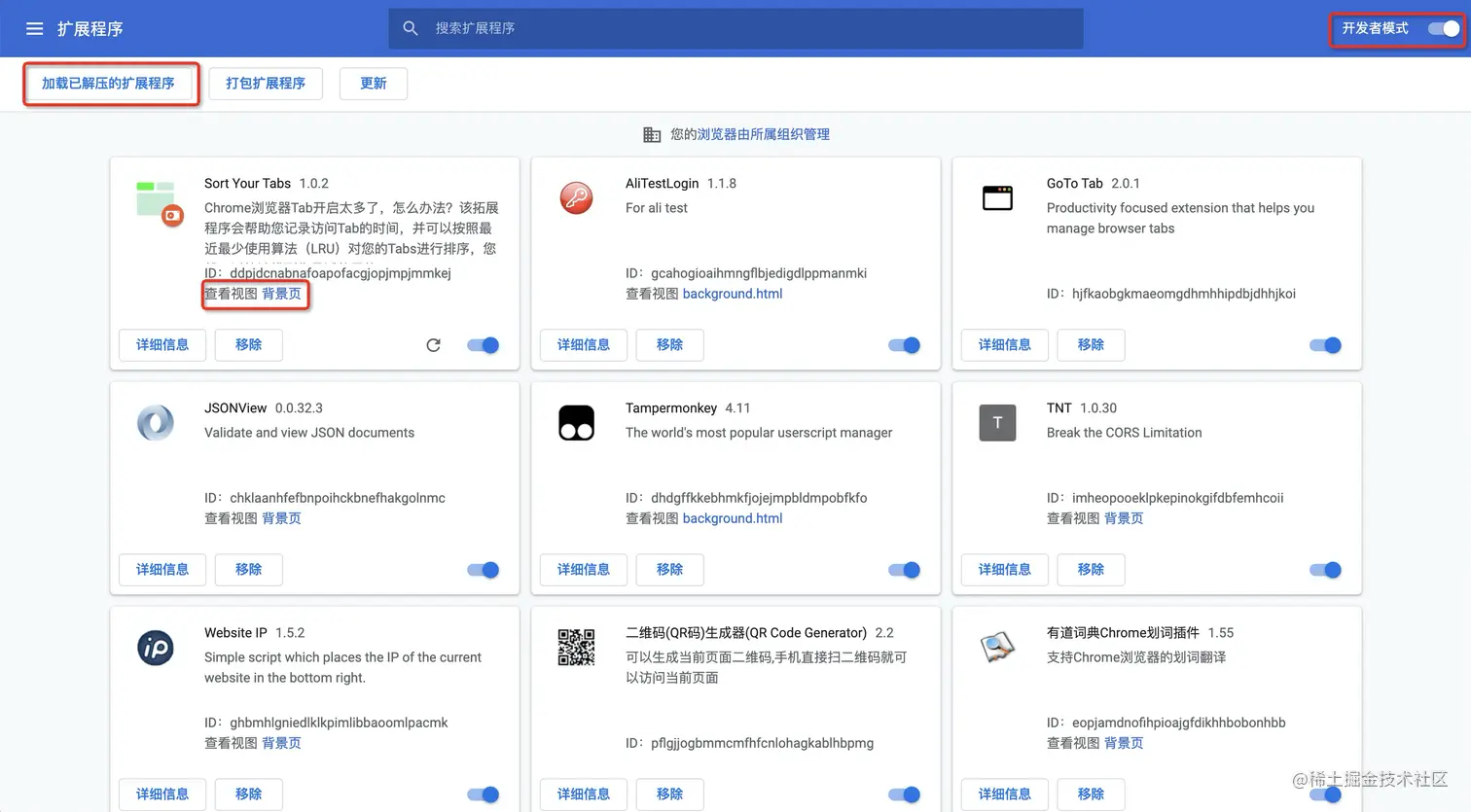Click the Tampermonkey extension icon
Viewport: 1471px width, 812px height.
[x=576, y=423]
